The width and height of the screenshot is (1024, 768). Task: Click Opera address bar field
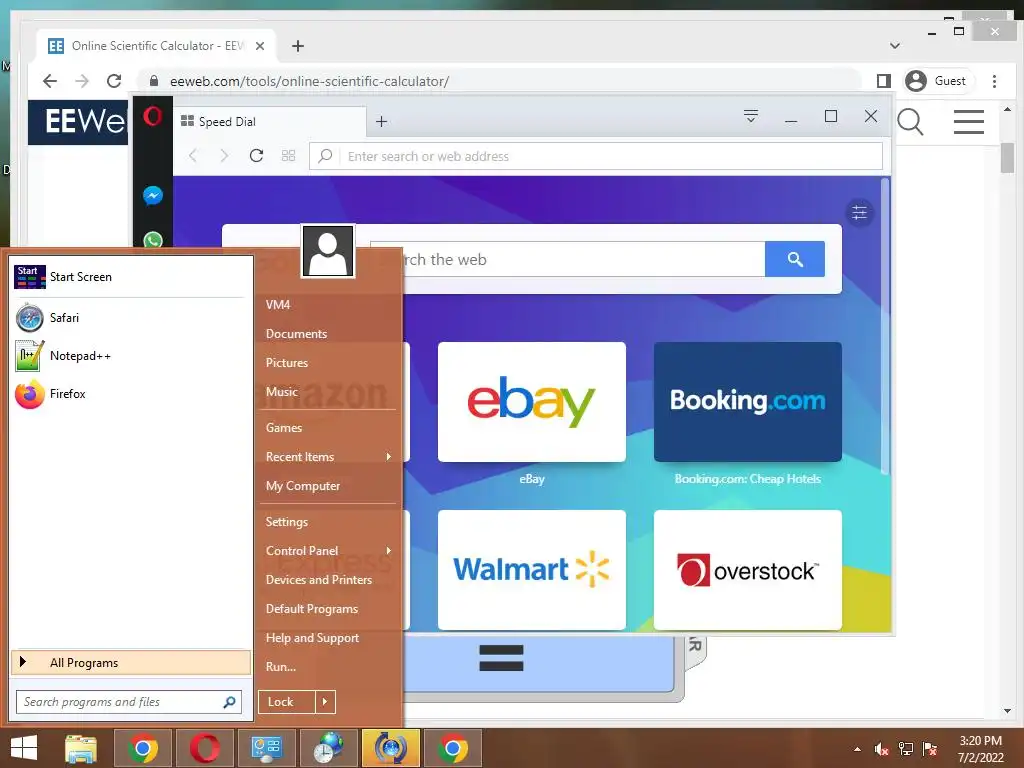point(596,156)
